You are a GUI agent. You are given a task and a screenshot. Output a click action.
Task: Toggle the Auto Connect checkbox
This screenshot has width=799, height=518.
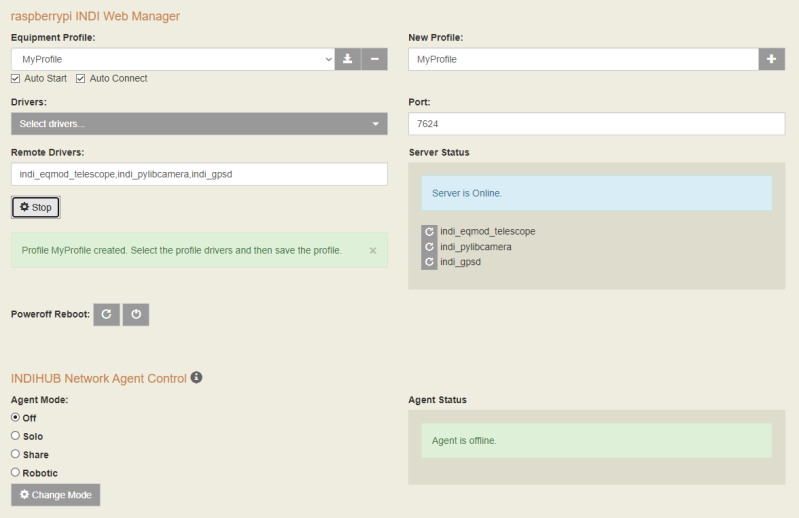coord(81,78)
